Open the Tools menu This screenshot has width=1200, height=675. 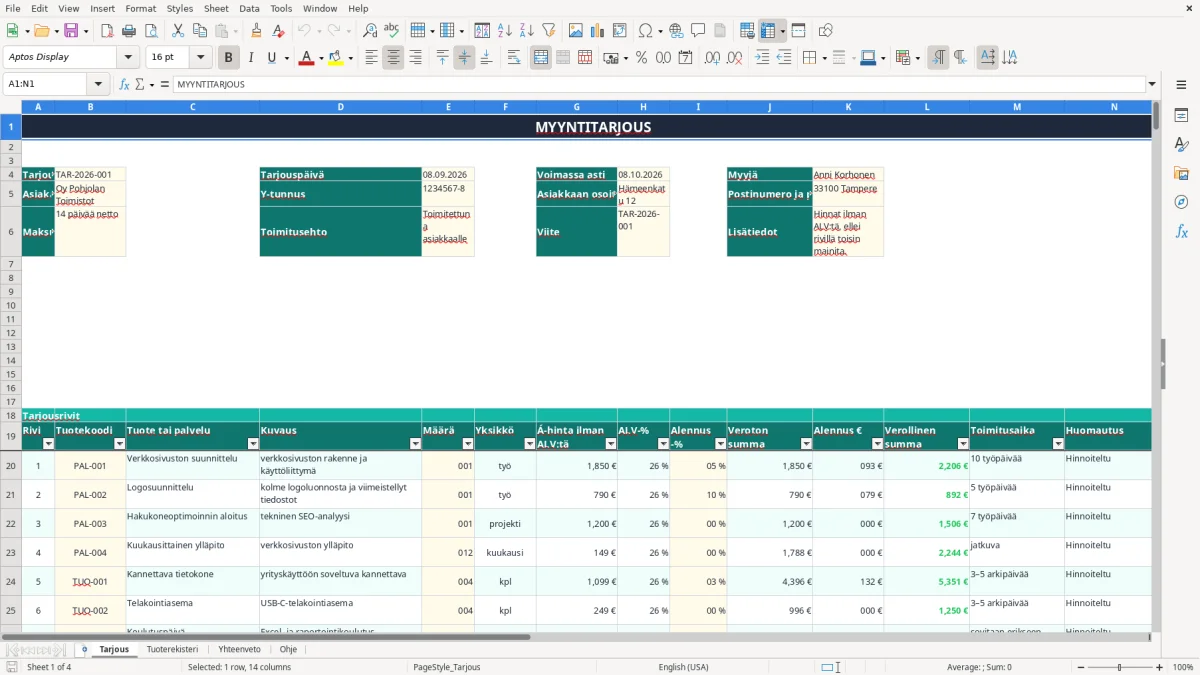pyautogui.click(x=281, y=8)
